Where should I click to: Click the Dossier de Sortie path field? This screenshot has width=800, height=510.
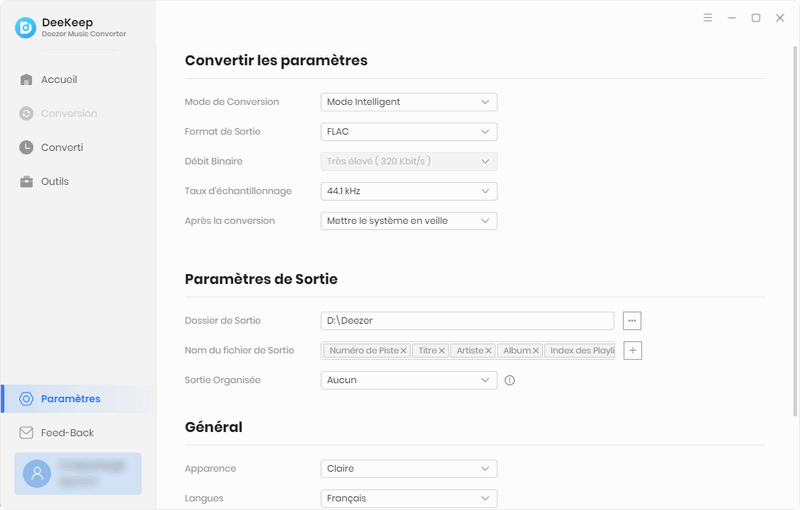click(x=467, y=321)
